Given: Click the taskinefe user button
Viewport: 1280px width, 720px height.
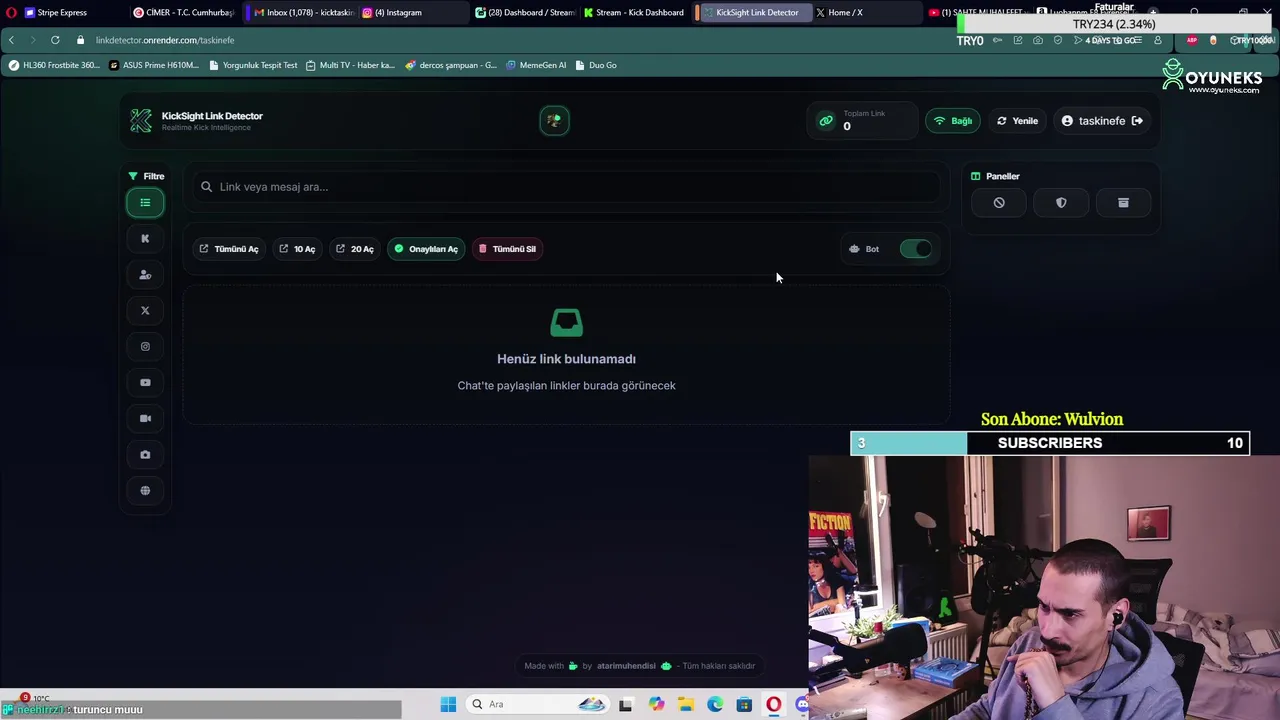Looking at the screenshot, I should pyautogui.click(x=1102, y=121).
